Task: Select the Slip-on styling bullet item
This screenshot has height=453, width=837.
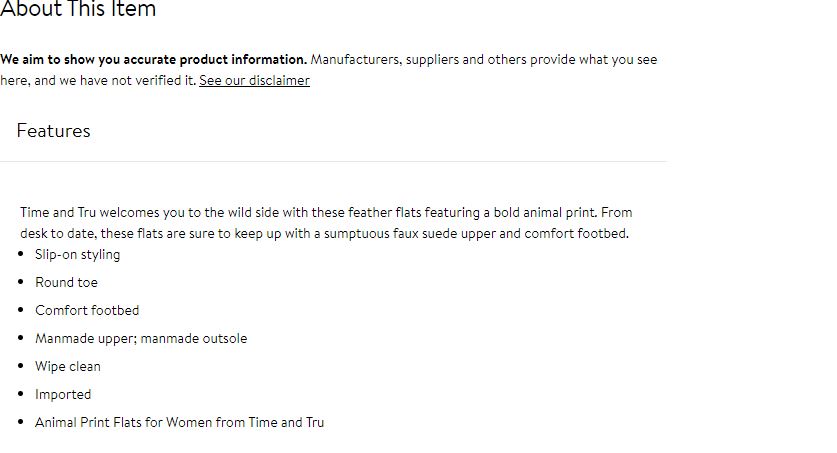Action: click(77, 255)
